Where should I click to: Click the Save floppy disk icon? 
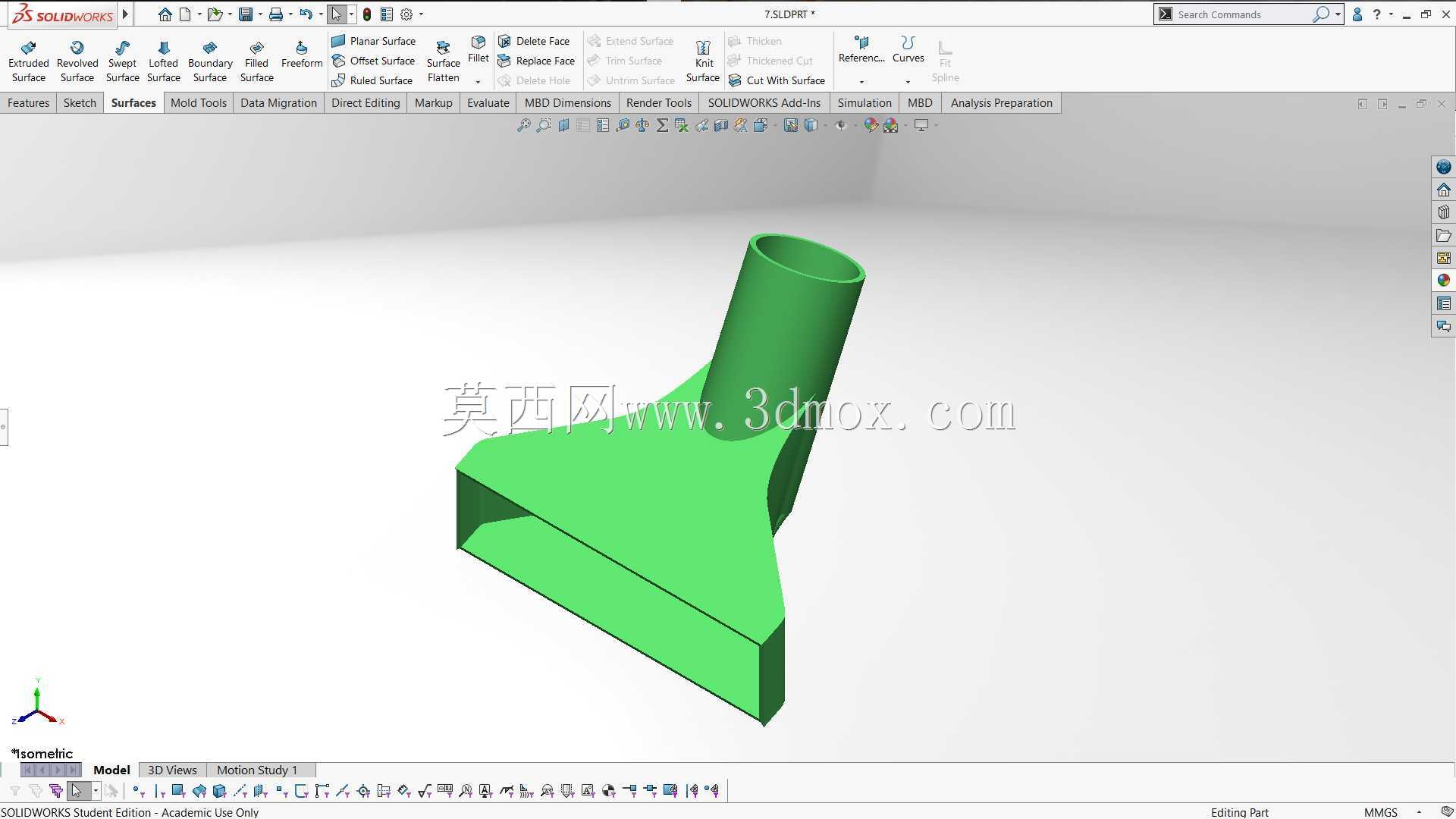(246, 14)
